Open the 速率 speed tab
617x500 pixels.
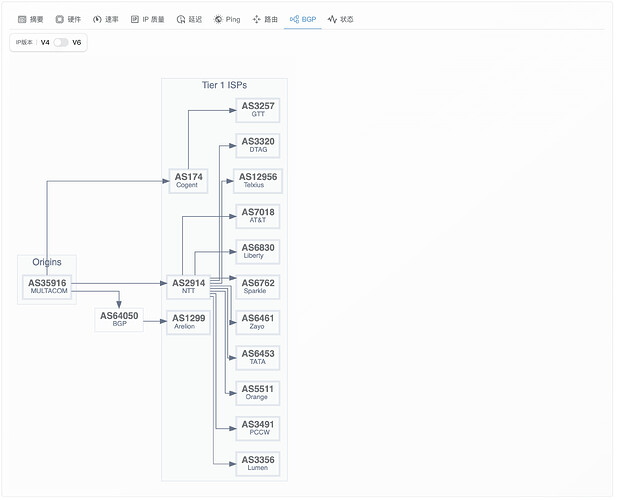point(105,19)
